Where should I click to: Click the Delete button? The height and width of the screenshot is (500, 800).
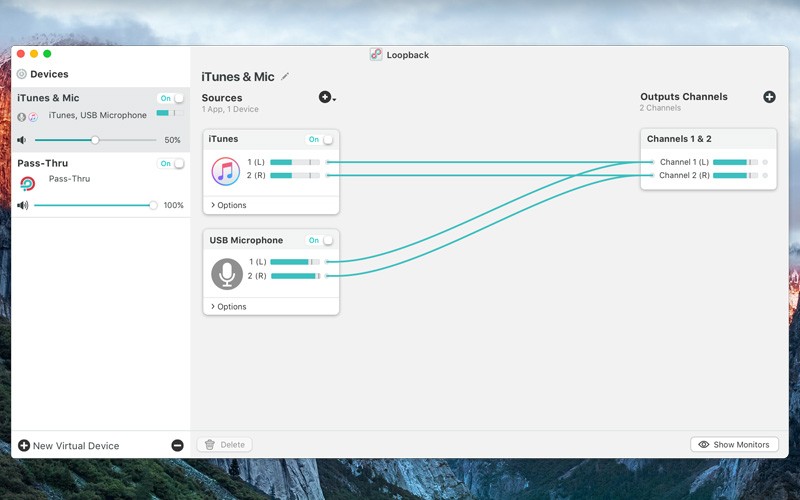tap(224, 444)
